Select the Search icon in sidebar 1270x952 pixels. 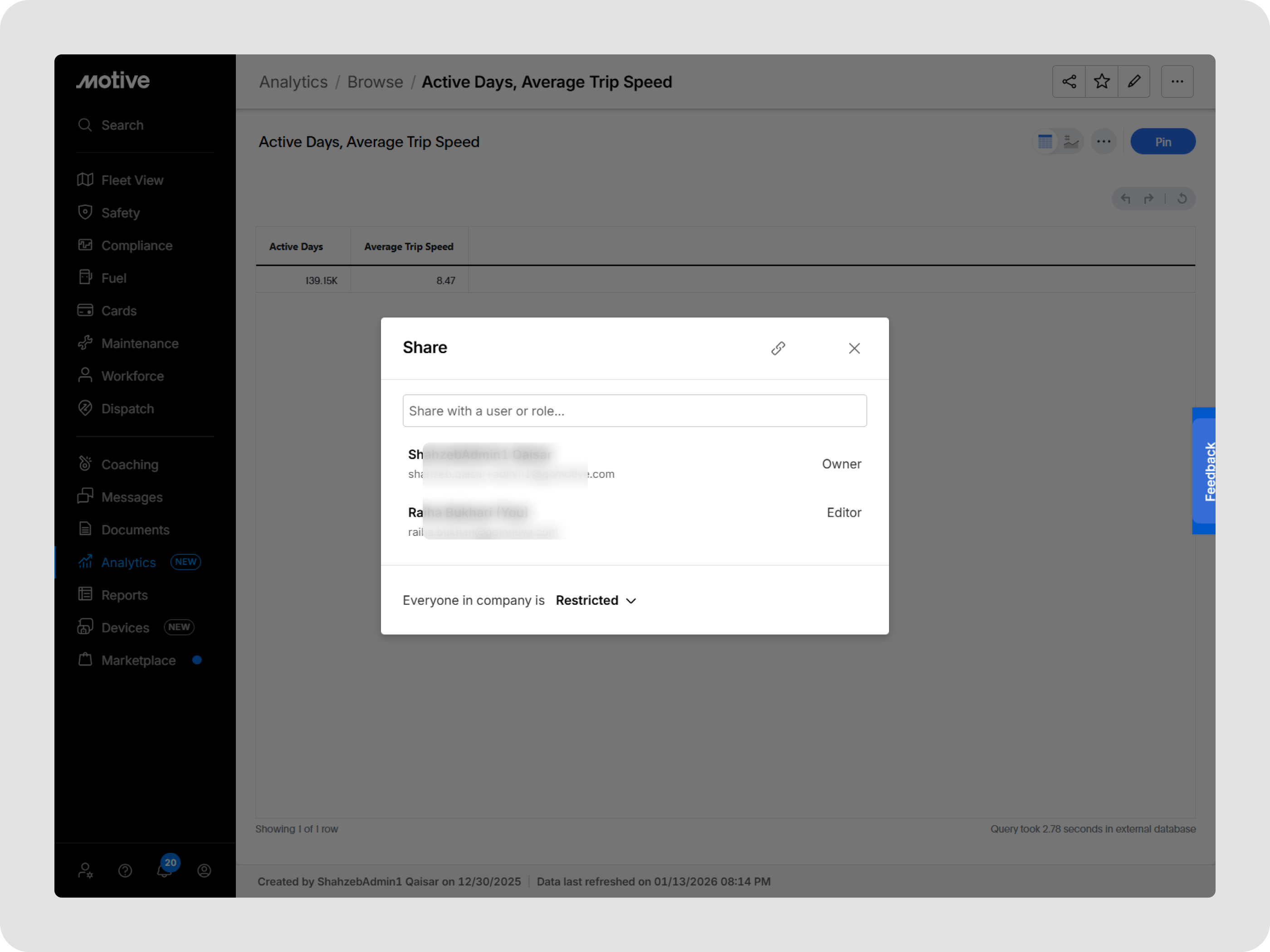(x=85, y=125)
